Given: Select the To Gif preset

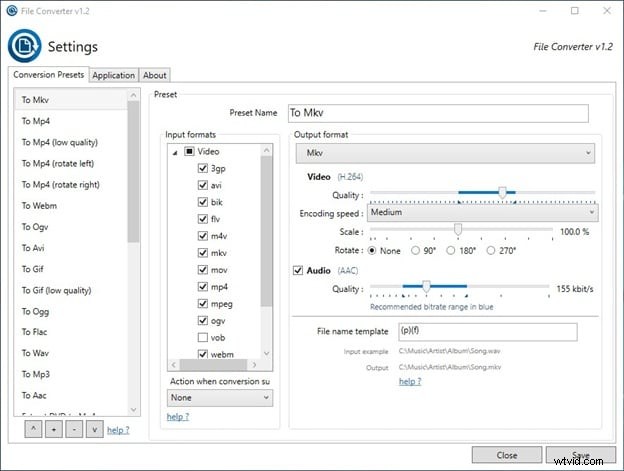Looking at the screenshot, I should coord(71,269).
